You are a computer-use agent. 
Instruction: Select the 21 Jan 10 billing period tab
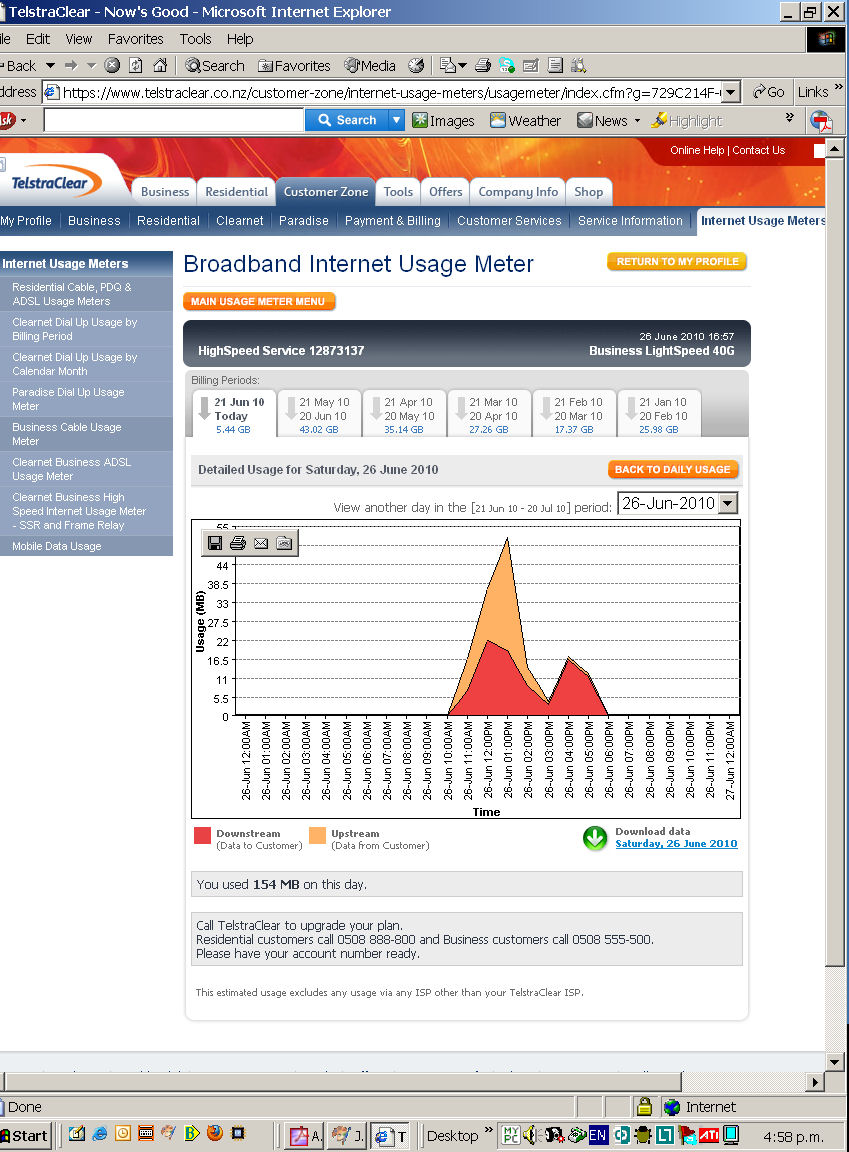click(x=660, y=413)
